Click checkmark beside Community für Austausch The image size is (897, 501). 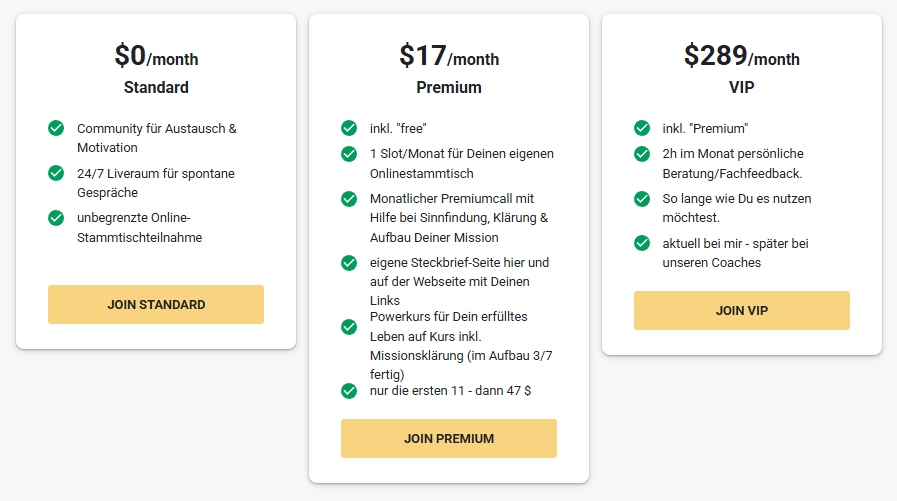click(x=56, y=128)
